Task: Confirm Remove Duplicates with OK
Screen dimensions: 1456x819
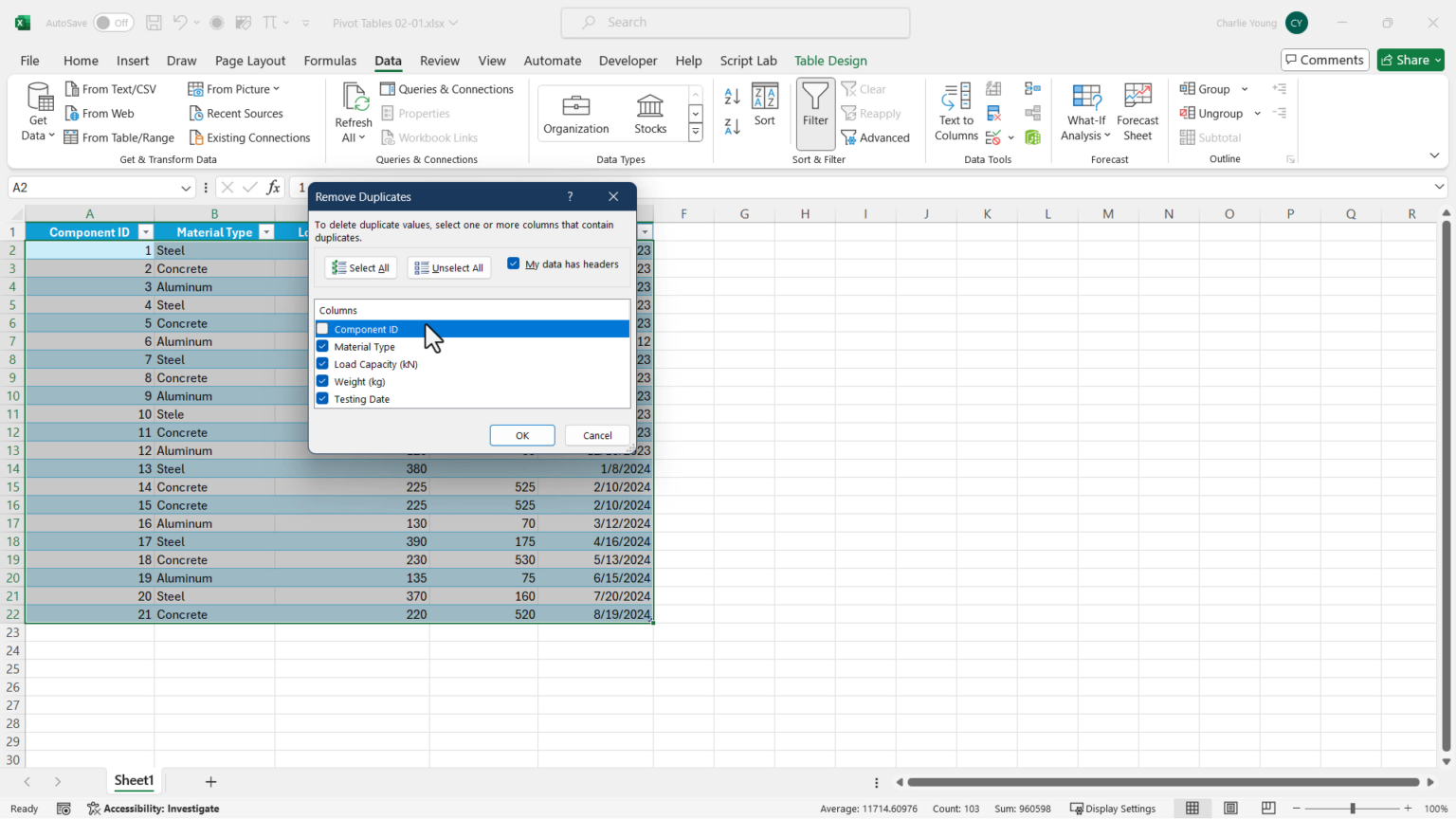Action: pyautogui.click(x=522, y=435)
